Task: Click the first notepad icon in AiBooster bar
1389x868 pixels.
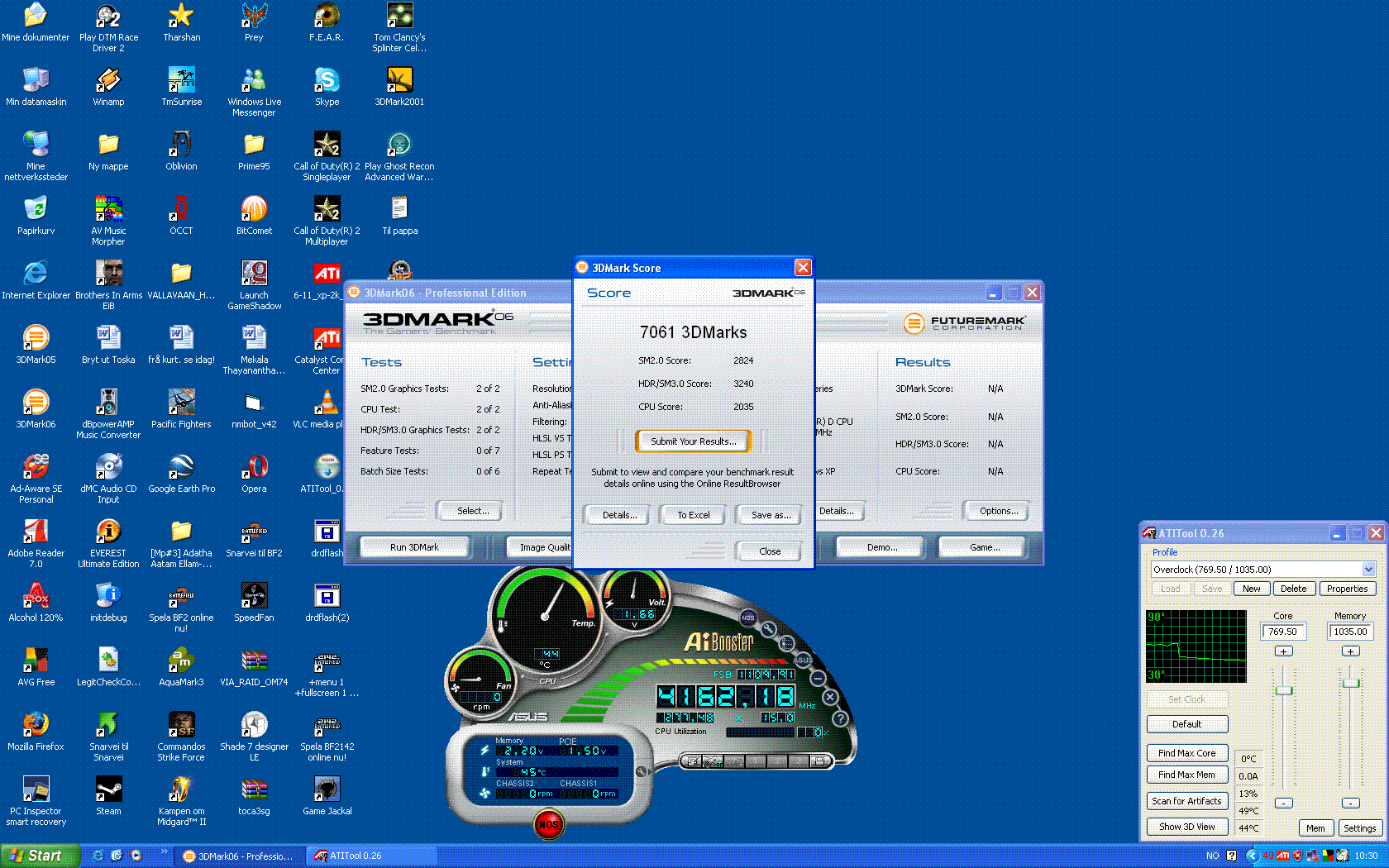Action: click(x=693, y=761)
